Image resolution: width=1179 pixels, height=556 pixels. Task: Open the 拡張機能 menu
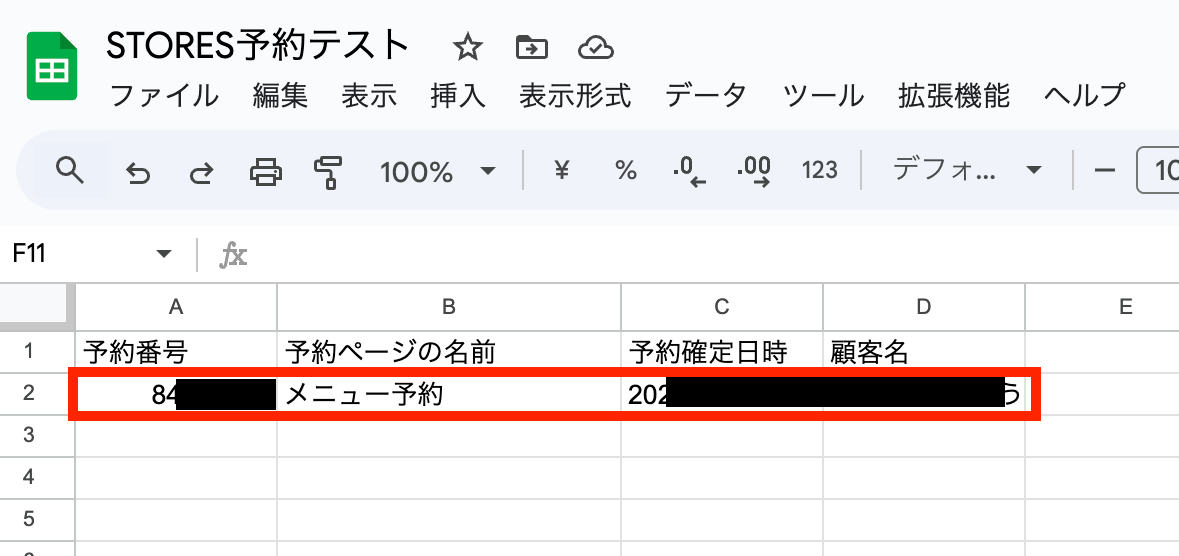point(954,96)
